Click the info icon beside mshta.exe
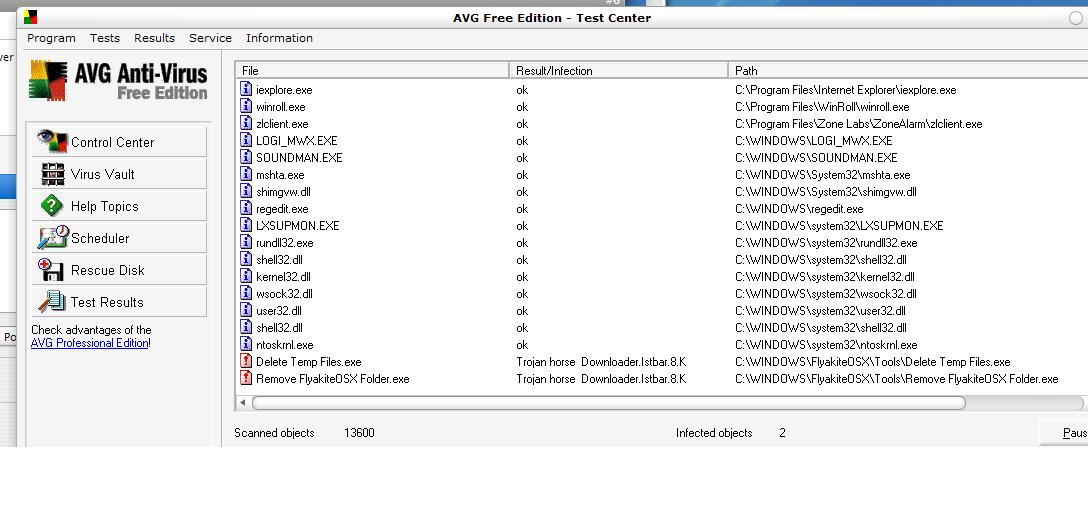The height and width of the screenshot is (525, 1088). pos(246,174)
